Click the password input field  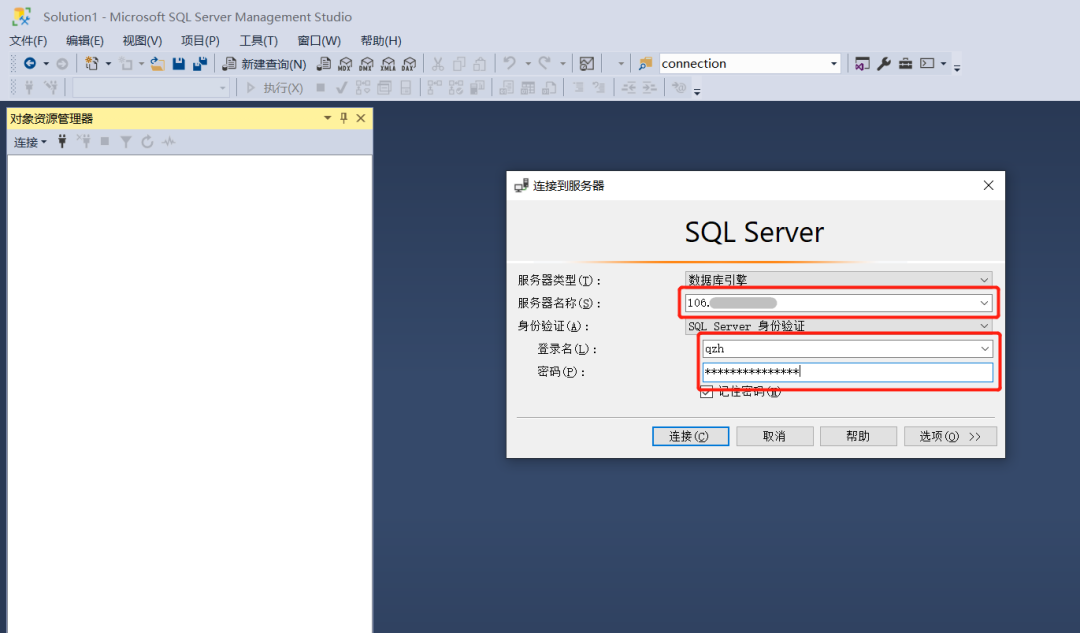pos(847,372)
